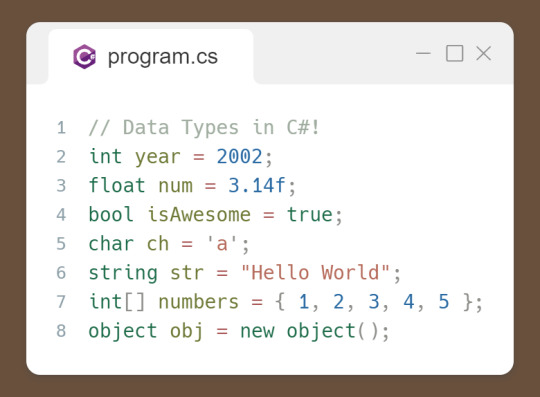
Task: Click the "Hello World" string literal
Action: (315, 272)
